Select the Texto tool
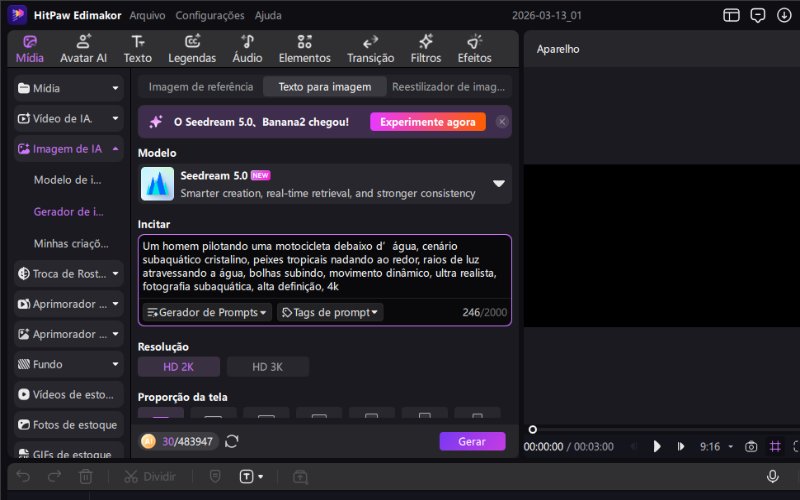This screenshot has height=500, width=800. tap(138, 49)
